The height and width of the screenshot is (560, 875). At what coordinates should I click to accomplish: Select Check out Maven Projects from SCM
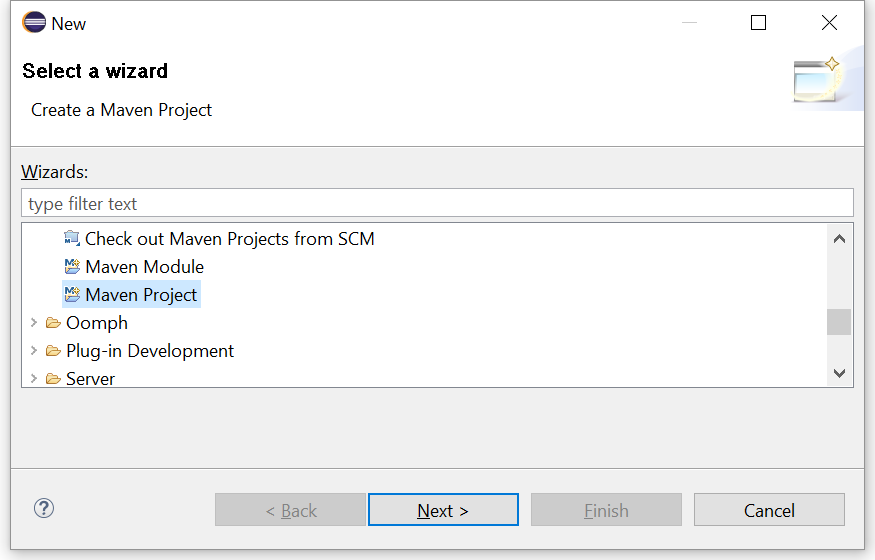[x=229, y=239]
